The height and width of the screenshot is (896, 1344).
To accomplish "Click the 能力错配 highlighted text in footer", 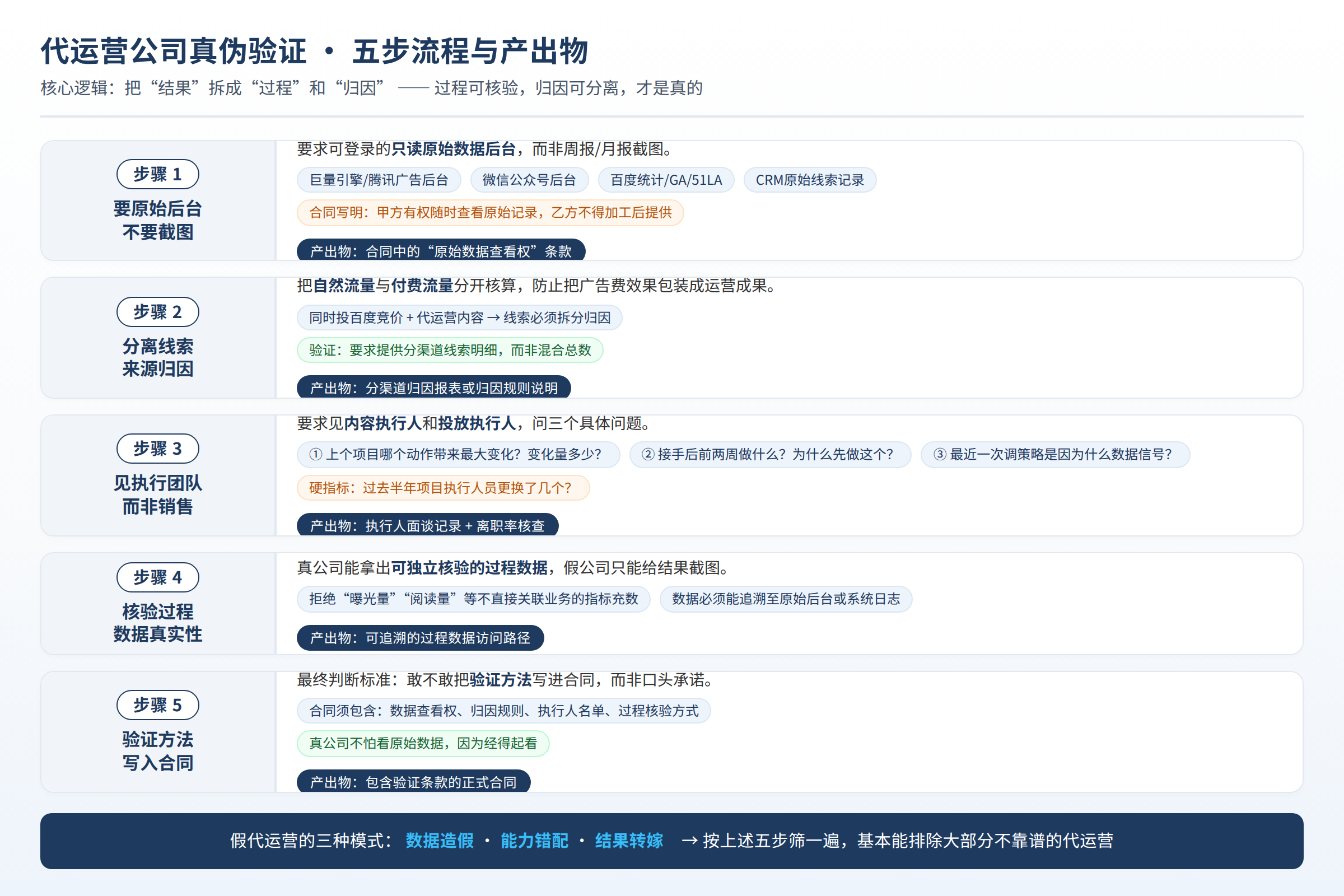I will (x=534, y=841).
